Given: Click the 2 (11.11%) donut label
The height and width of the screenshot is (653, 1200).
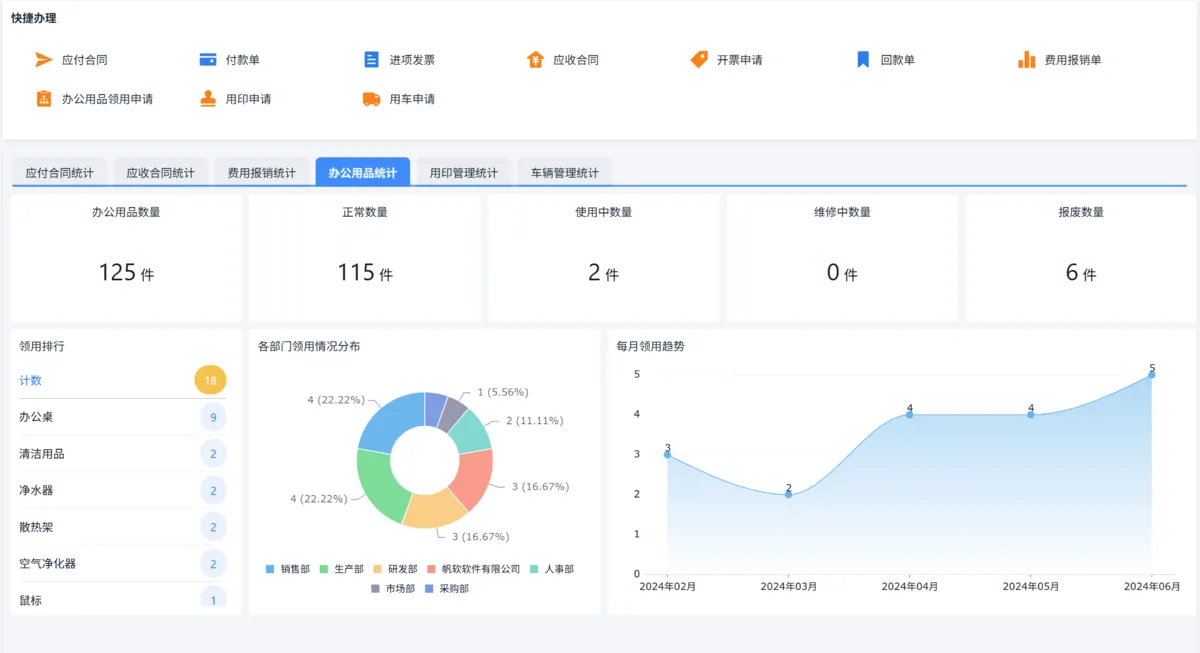Looking at the screenshot, I should (x=534, y=421).
